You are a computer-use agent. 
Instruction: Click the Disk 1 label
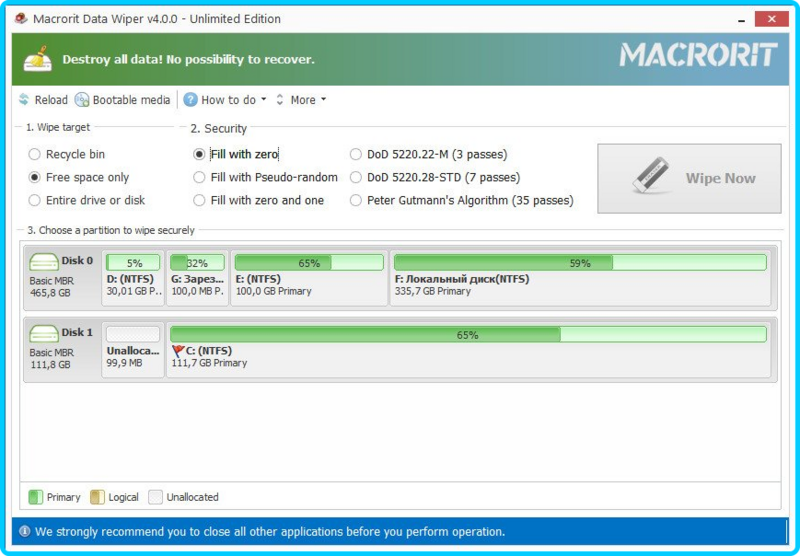pos(77,333)
